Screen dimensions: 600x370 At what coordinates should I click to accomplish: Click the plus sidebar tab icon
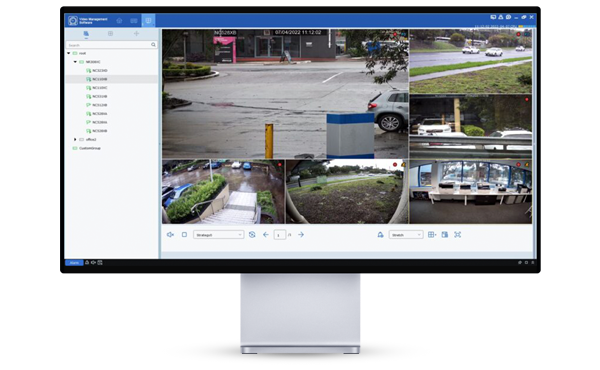136,34
